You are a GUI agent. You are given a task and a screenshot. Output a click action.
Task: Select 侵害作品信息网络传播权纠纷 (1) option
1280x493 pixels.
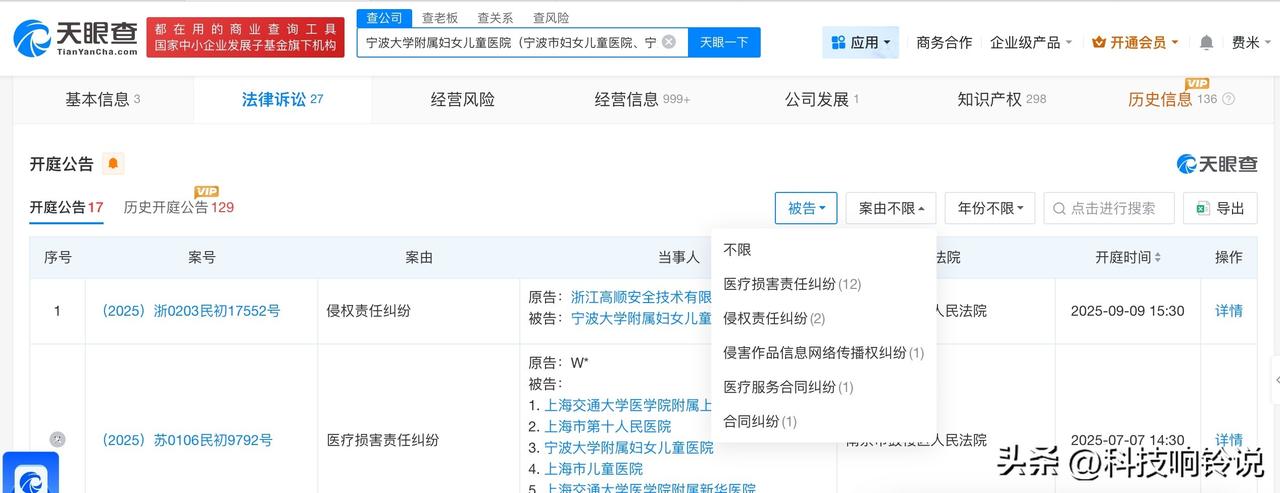824,352
